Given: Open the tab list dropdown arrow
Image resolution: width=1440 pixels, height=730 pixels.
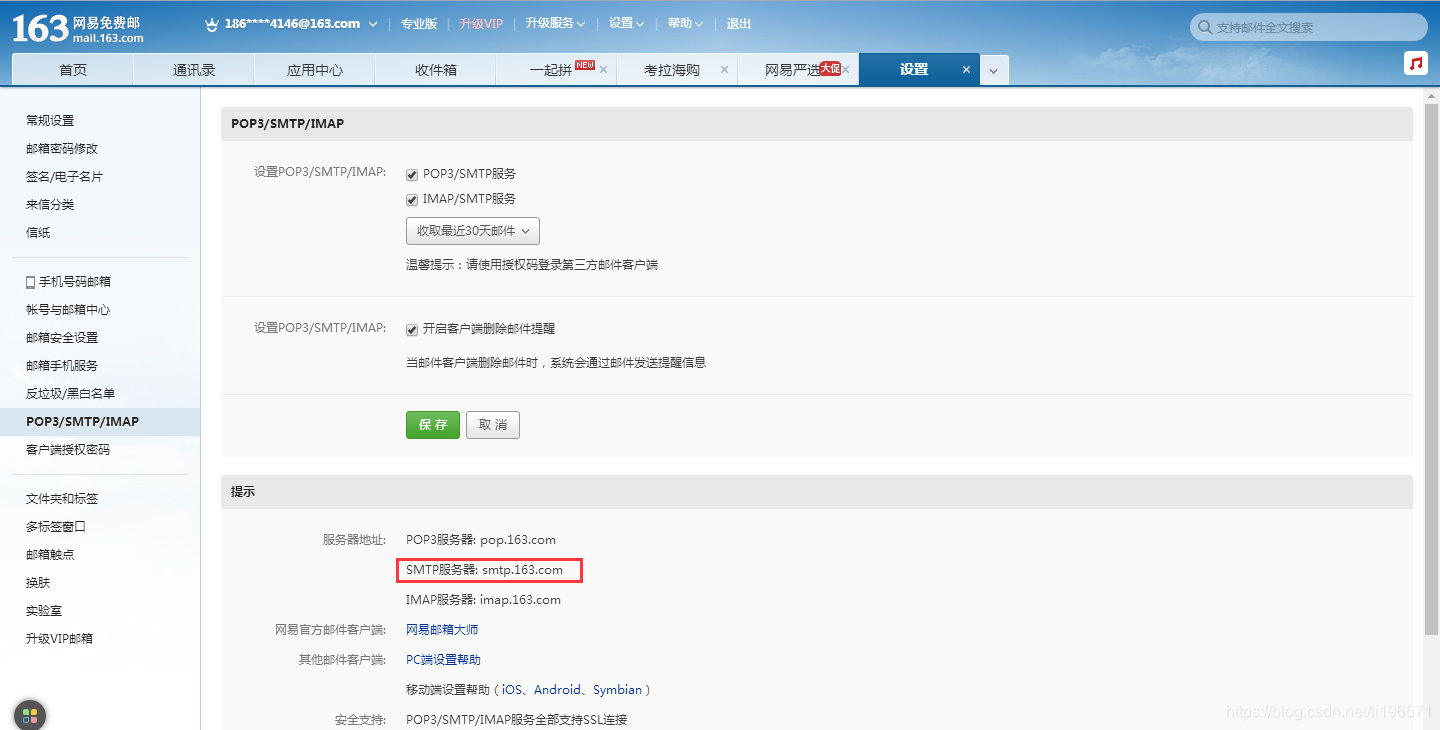Looking at the screenshot, I should pyautogui.click(x=994, y=70).
